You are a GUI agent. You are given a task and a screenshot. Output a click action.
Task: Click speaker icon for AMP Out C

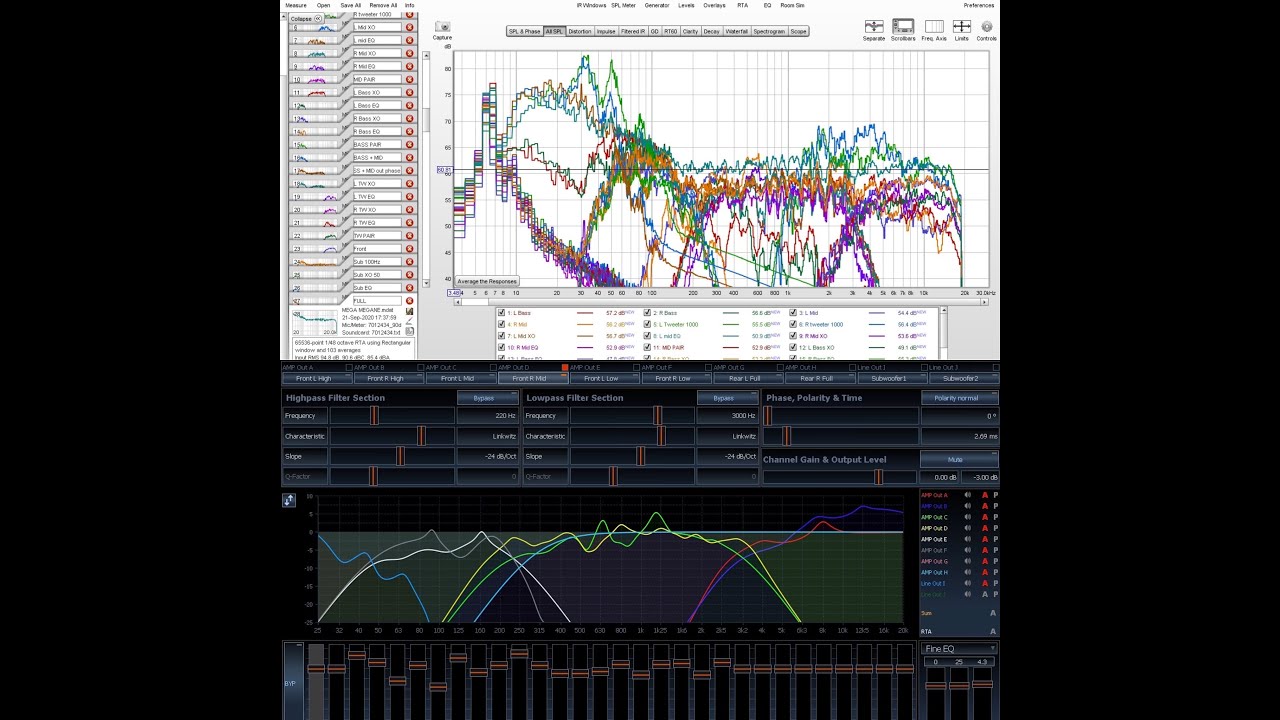click(x=967, y=517)
